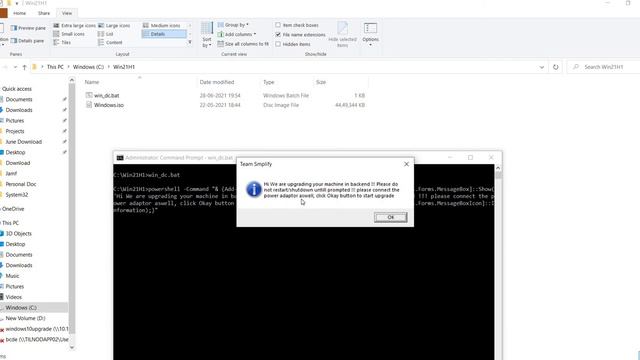Image resolution: width=640 pixels, height=360 pixels.
Task: Select the Windows.iso file
Action: click(x=109, y=105)
